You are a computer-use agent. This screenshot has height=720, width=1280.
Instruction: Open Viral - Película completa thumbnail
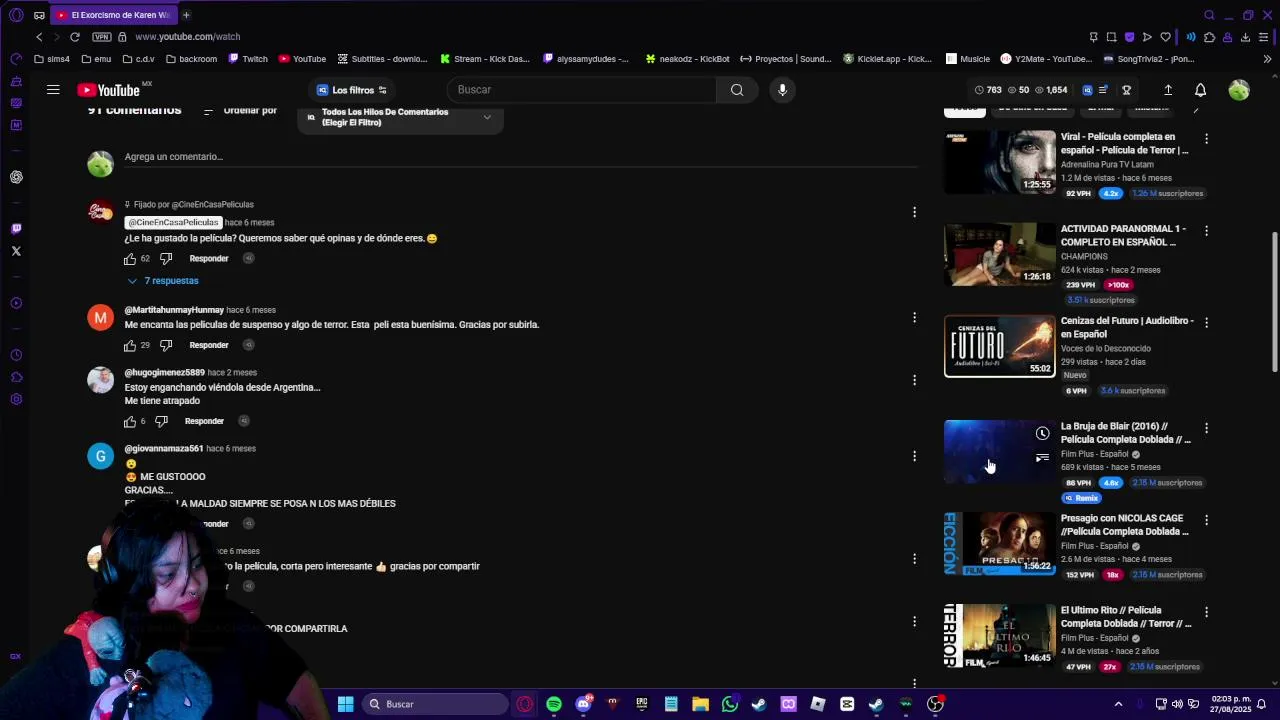click(x=1000, y=162)
